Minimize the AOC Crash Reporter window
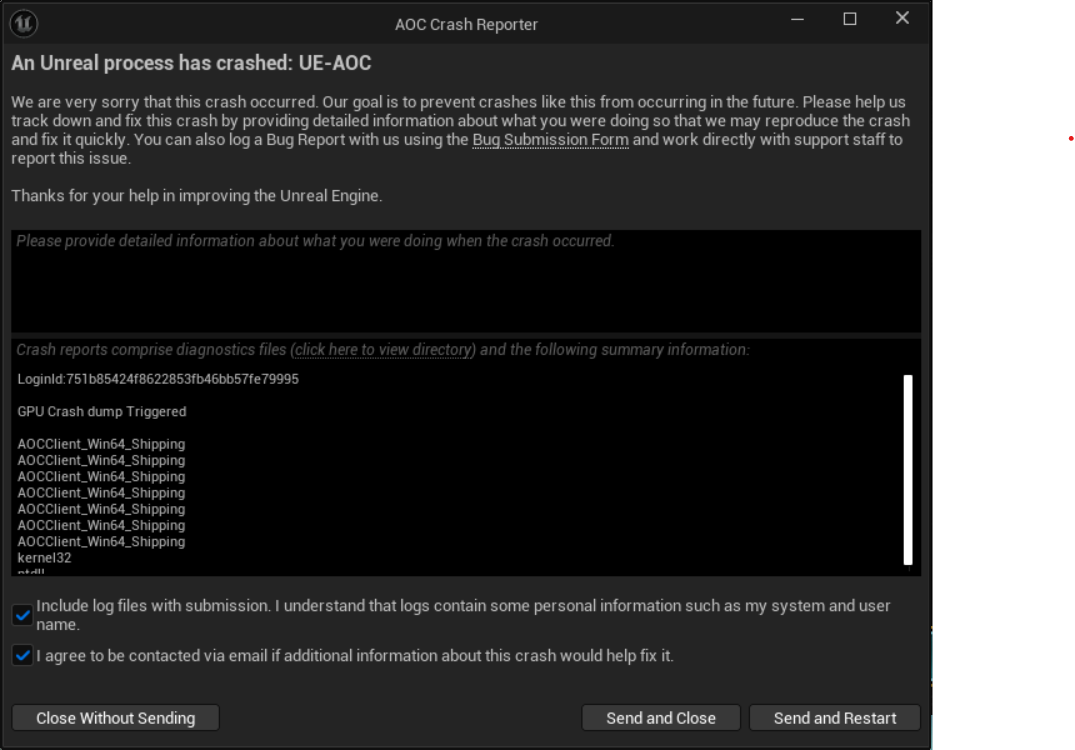 pyautogui.click(x=797, y=19)
